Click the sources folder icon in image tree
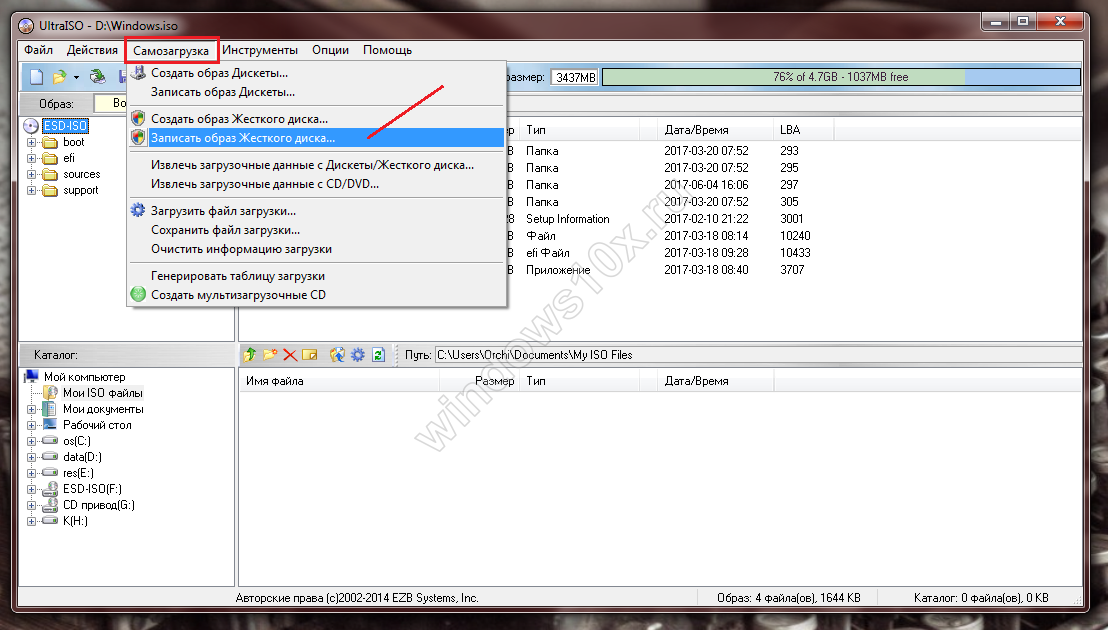Viewport: 1108px width, 630px height. (x=49, y=174)
